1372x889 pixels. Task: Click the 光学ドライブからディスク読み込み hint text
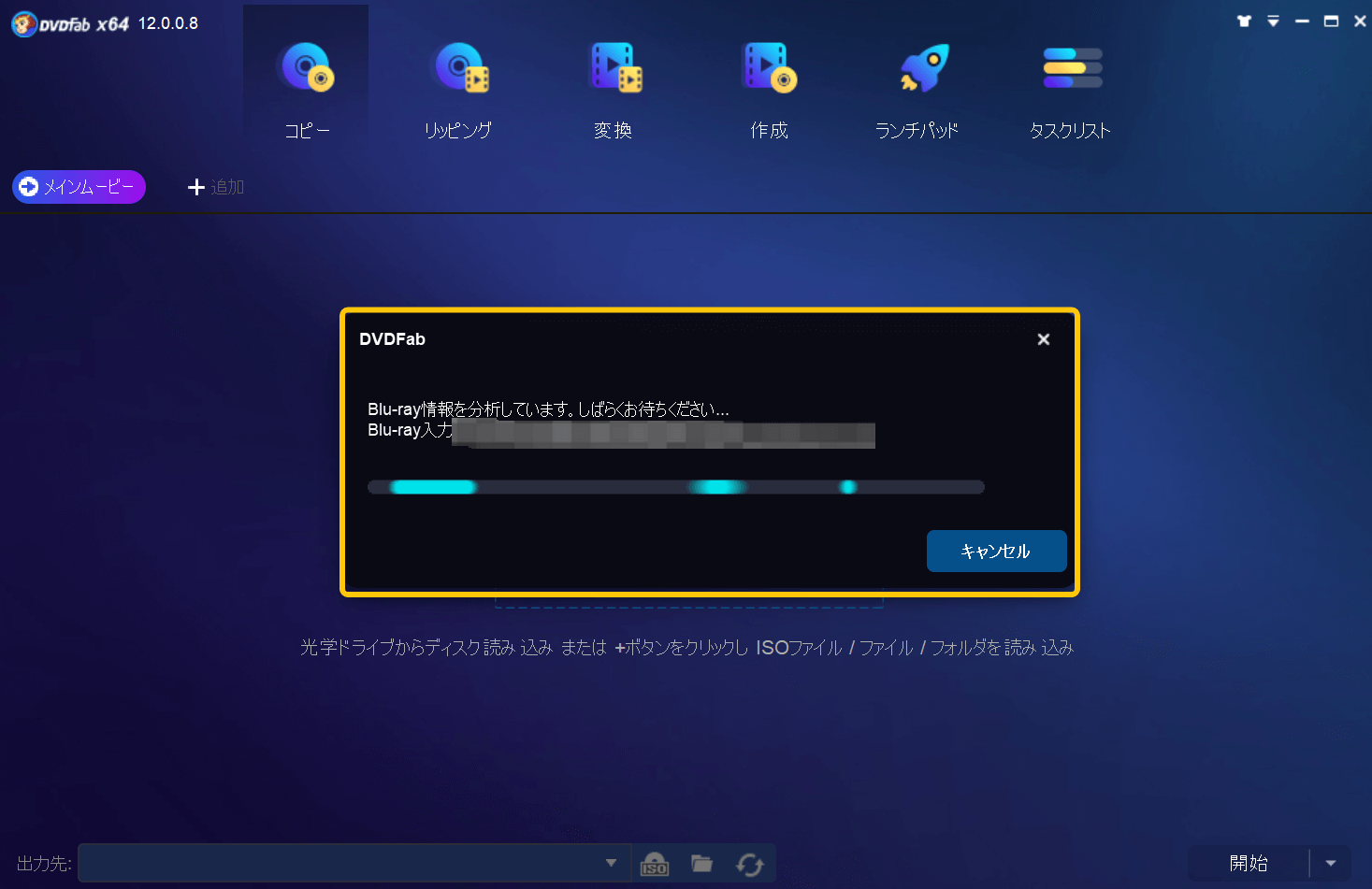pyautogui.click(x=686, y=647)
